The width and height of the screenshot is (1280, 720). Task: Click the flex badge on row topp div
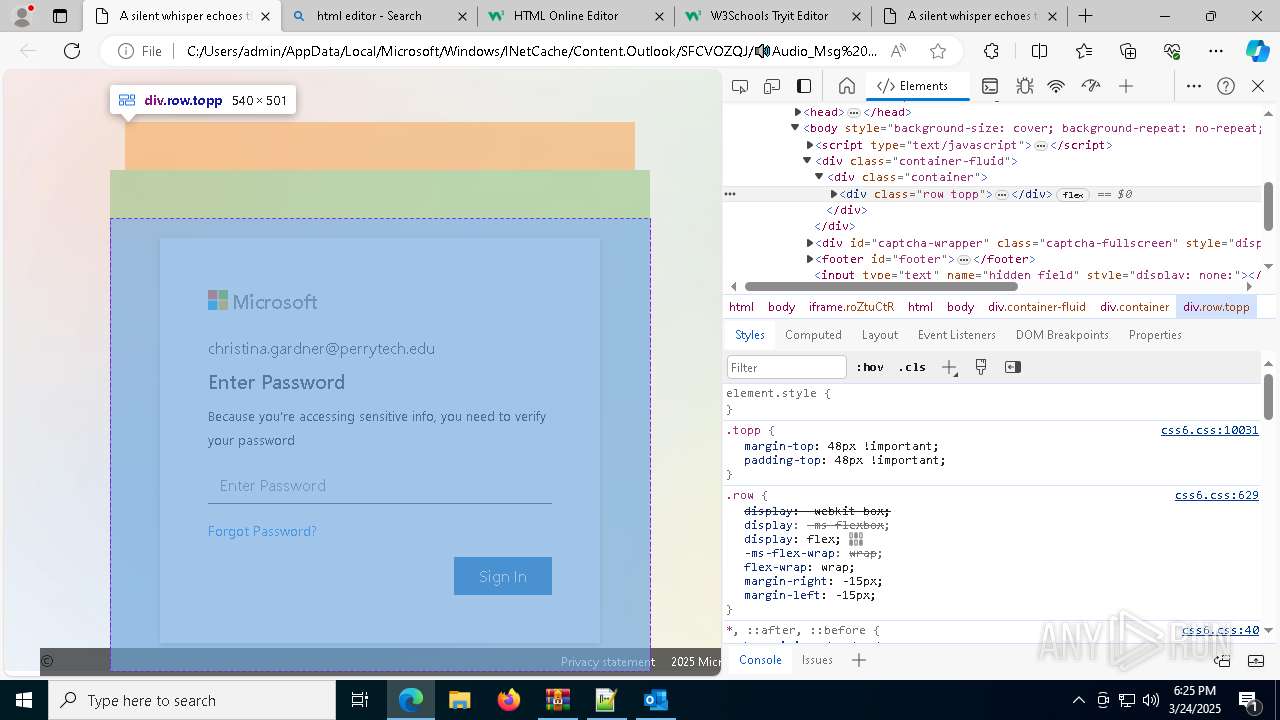point(1073,194)
